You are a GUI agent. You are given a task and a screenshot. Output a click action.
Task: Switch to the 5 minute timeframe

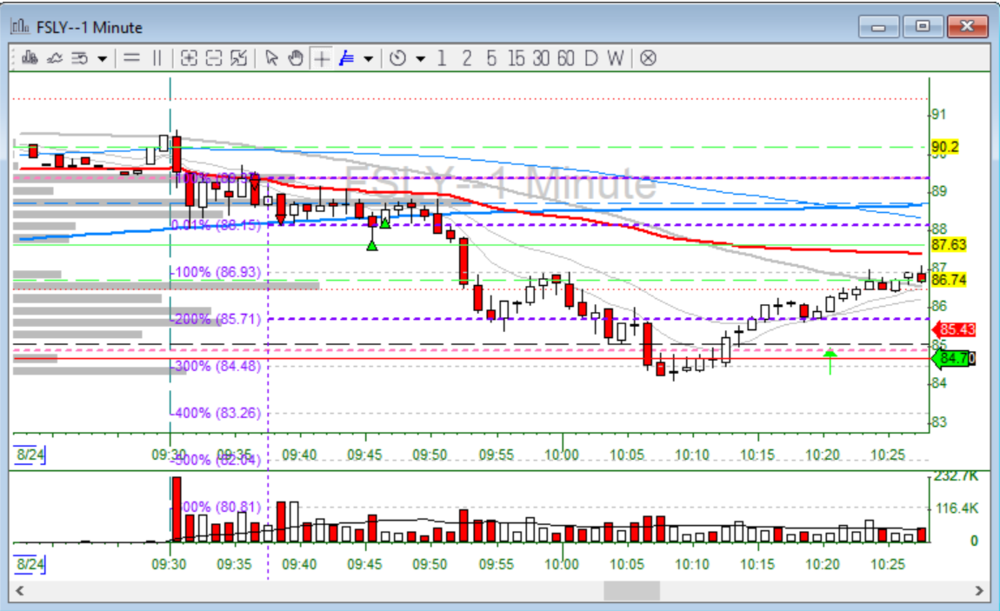tap(491, 58)
